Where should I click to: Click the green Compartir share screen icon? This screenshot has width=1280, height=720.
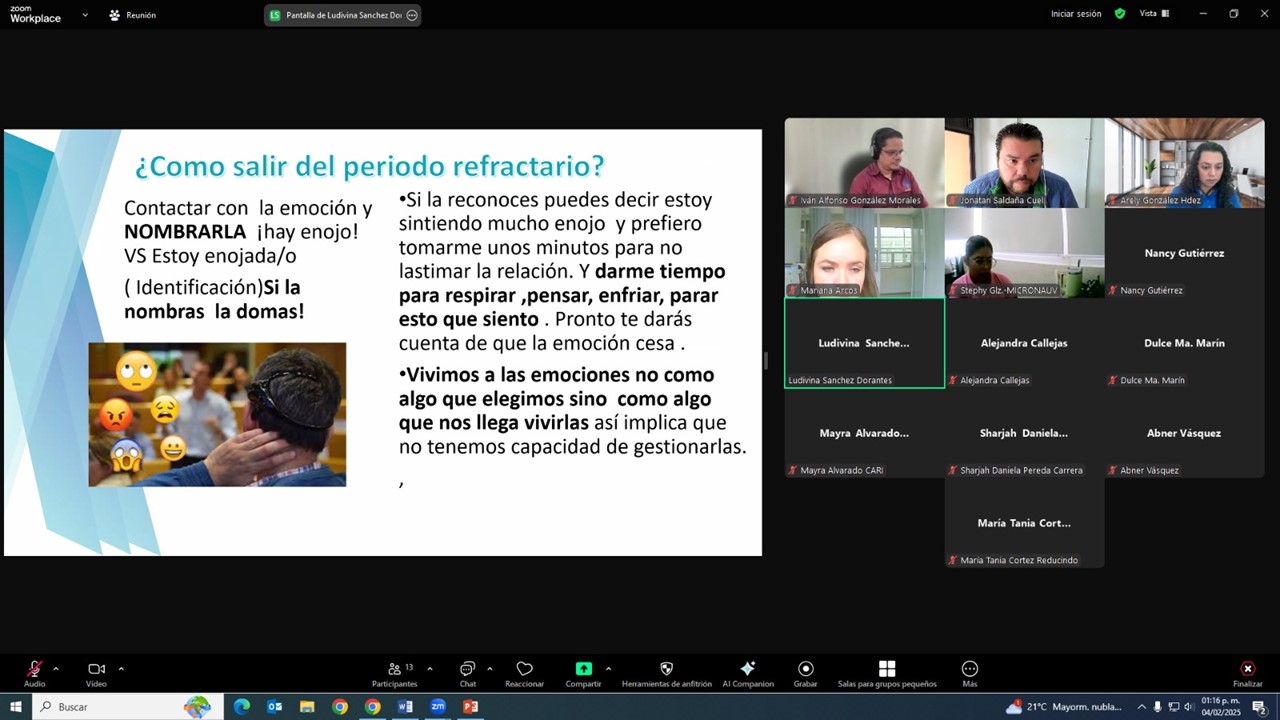pyautogui.click(x=583, y=669)
